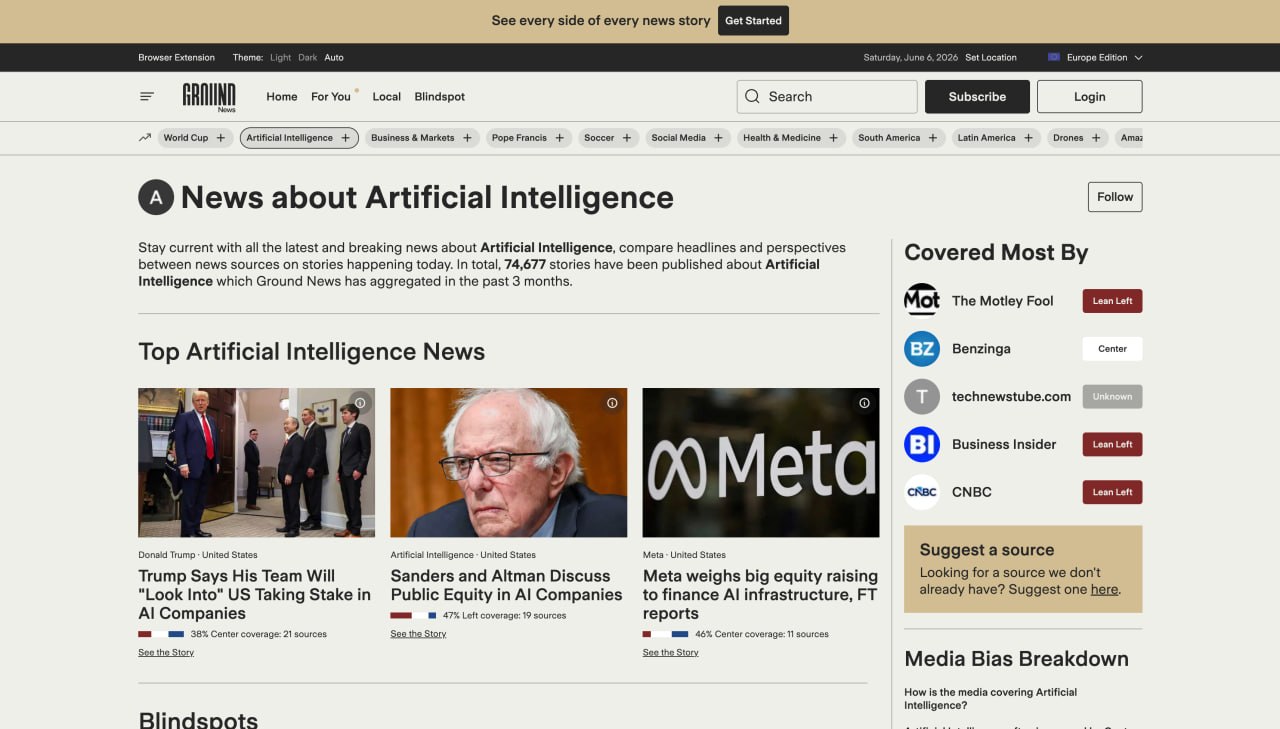Click The Motley Fool source logo

click(922, 300)
